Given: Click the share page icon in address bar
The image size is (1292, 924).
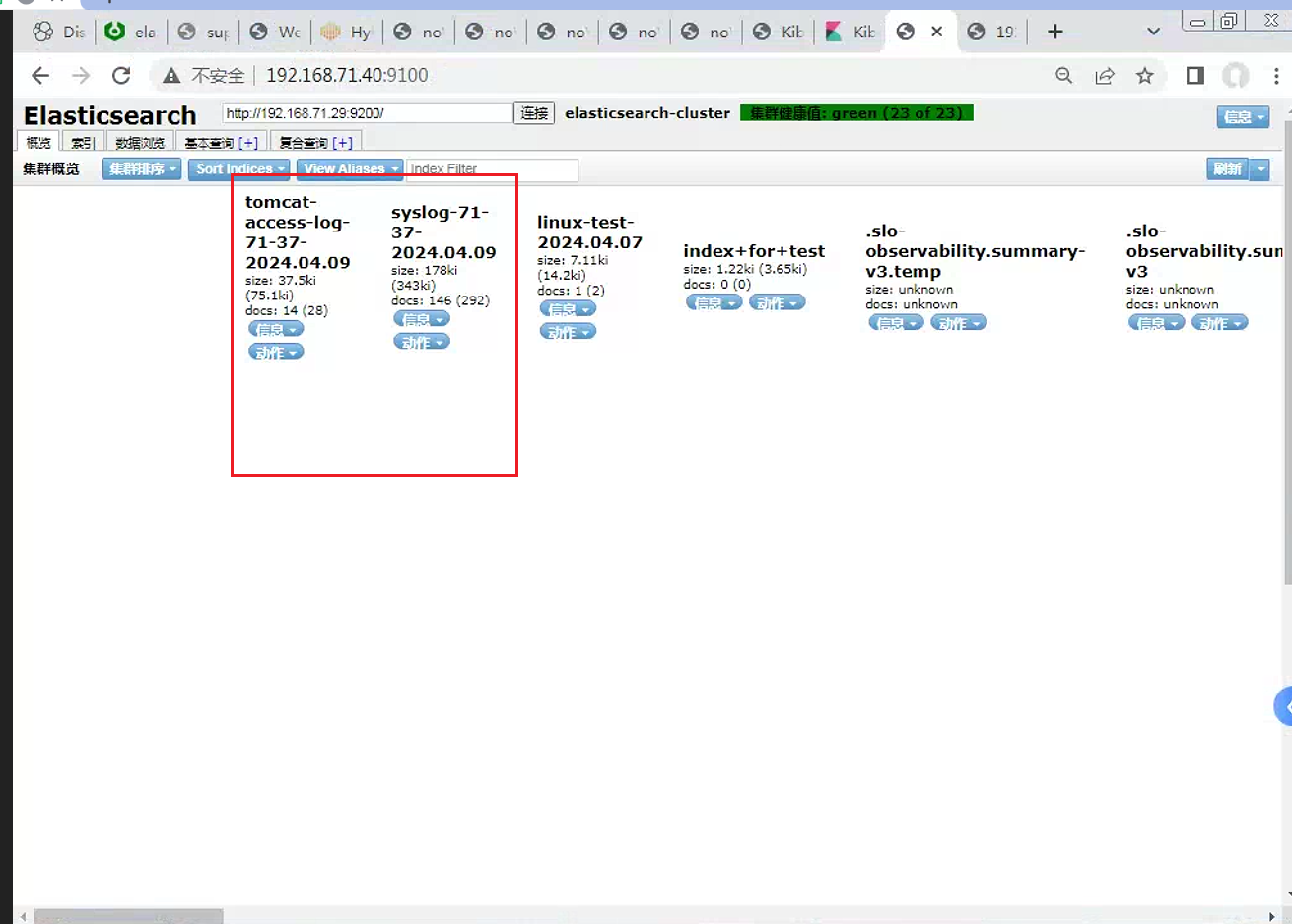Looking at the screenshot, I should pos(1104,76).
